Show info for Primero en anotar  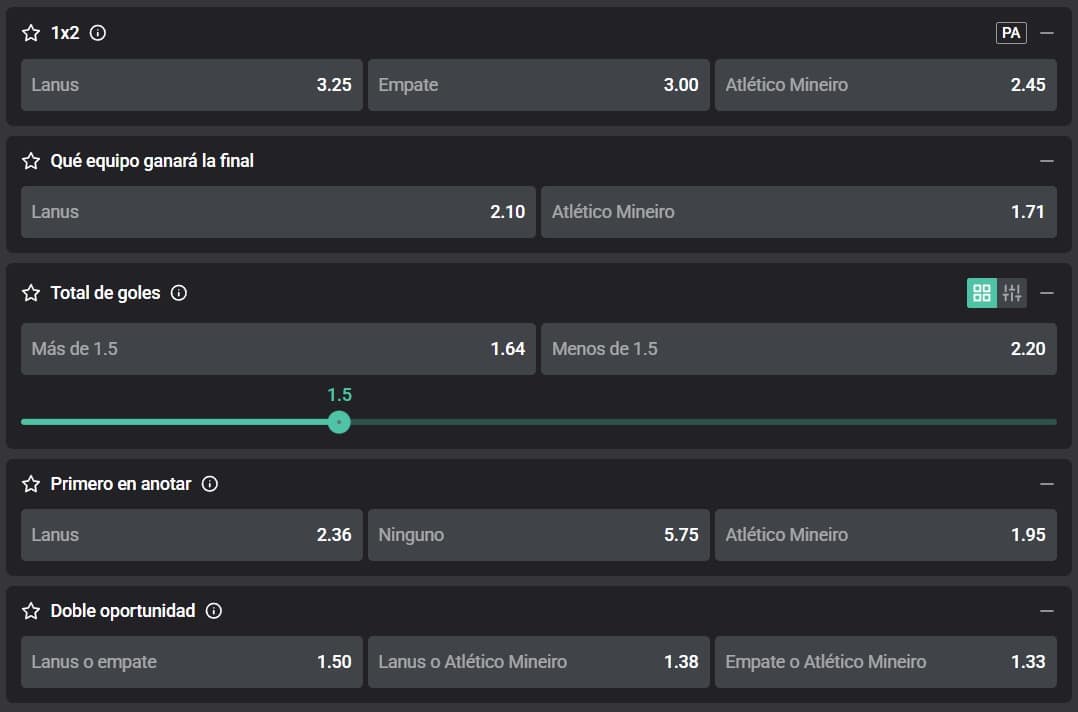[x=210, y=484]
